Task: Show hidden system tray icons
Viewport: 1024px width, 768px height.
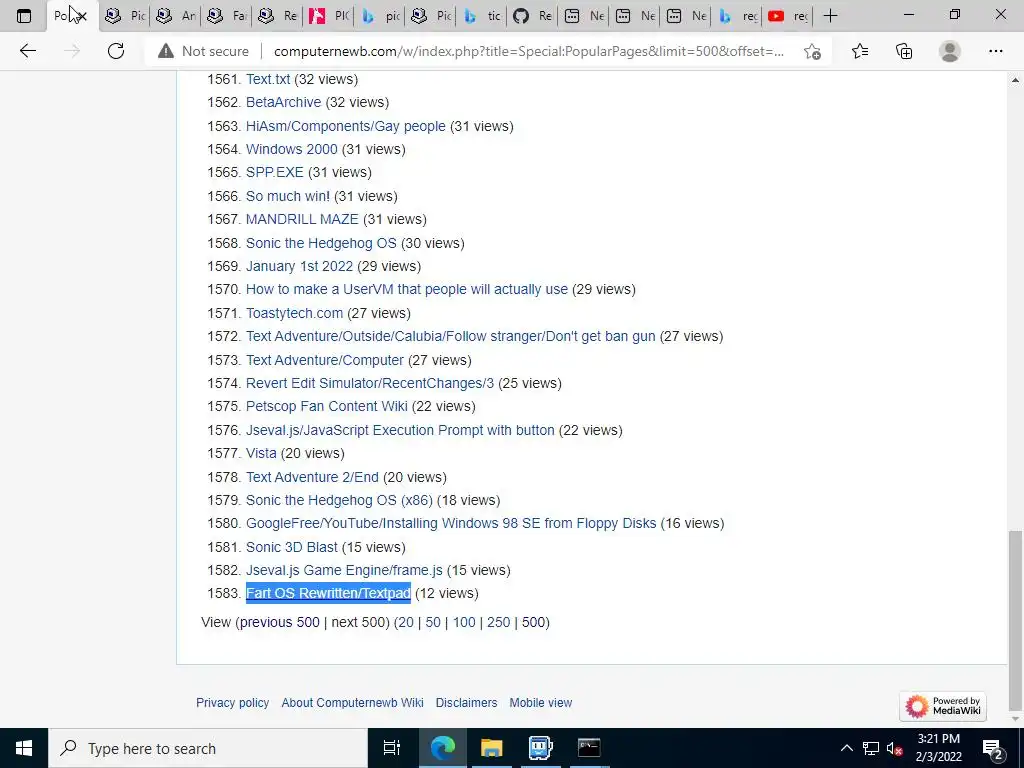Action: click(x=846, y=748)
